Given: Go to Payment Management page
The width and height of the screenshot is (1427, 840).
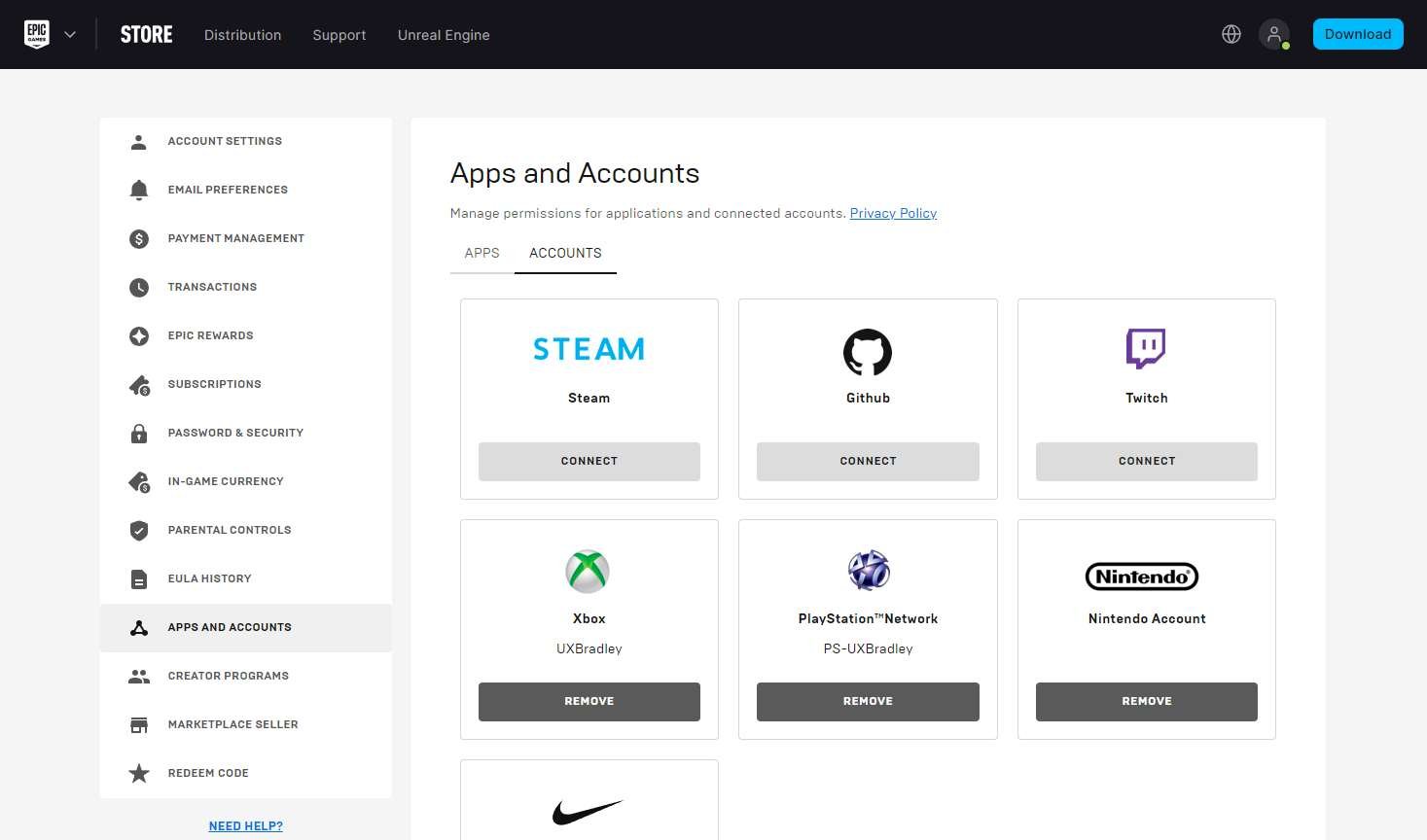Looking at the screenshot, I should point(246,239).
